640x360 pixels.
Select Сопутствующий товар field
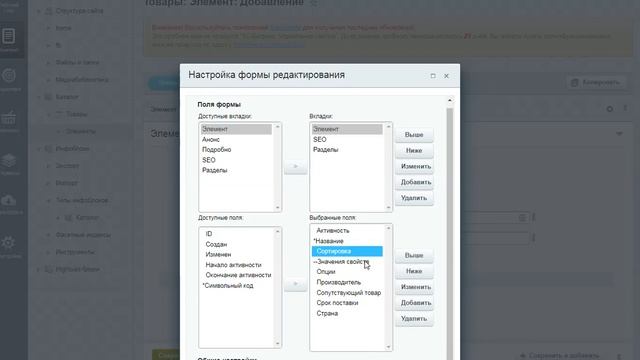(347, 293)
